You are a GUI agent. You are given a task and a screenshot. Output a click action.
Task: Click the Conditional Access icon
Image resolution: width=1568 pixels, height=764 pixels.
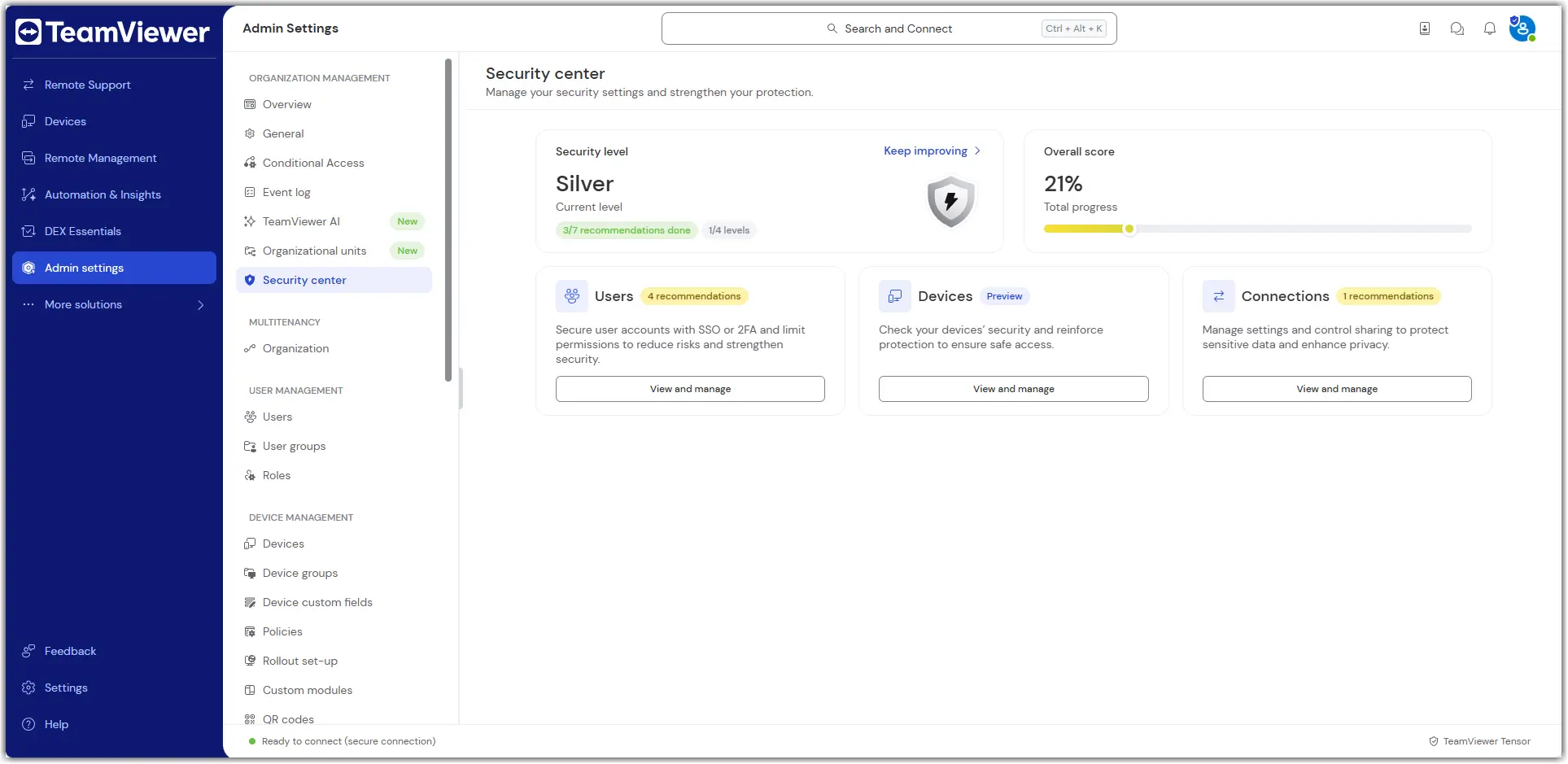click(x=250, y=163)
